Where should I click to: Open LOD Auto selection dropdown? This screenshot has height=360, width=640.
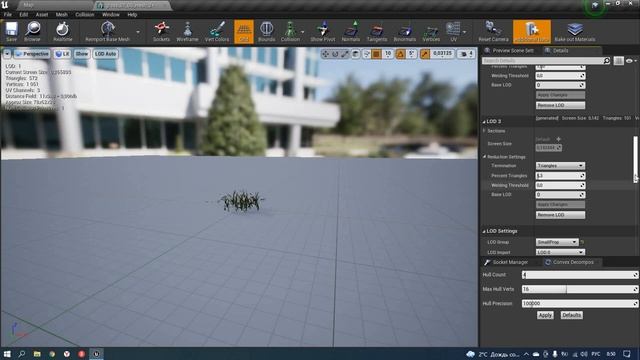[105, 54]
